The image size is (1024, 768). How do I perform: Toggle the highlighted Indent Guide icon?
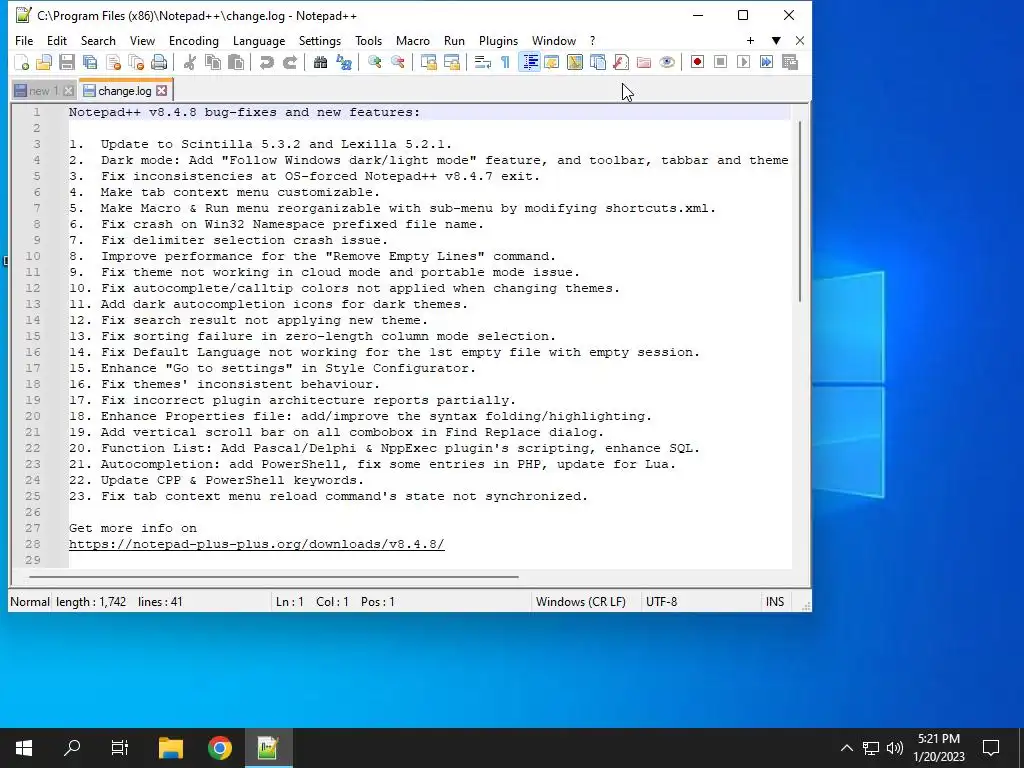(x=529, y=62)
